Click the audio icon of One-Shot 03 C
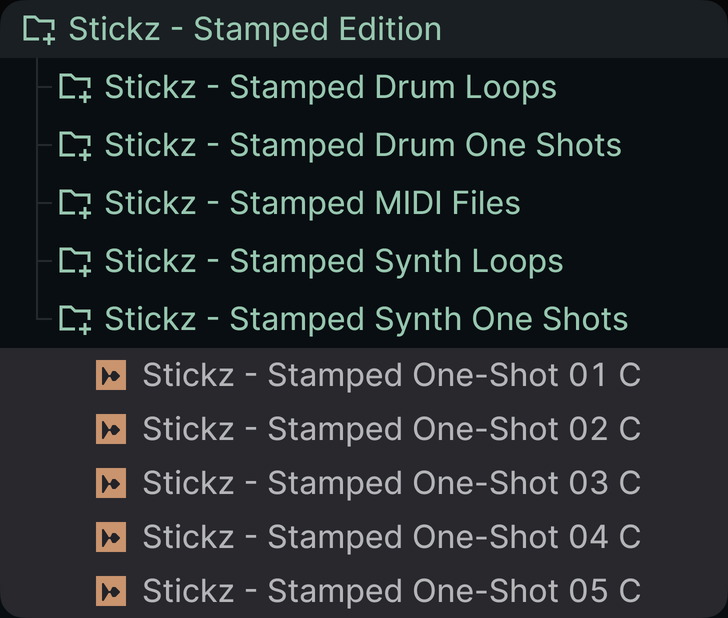The height and width of the screenshot is (618, 728). tap(111, 483)
